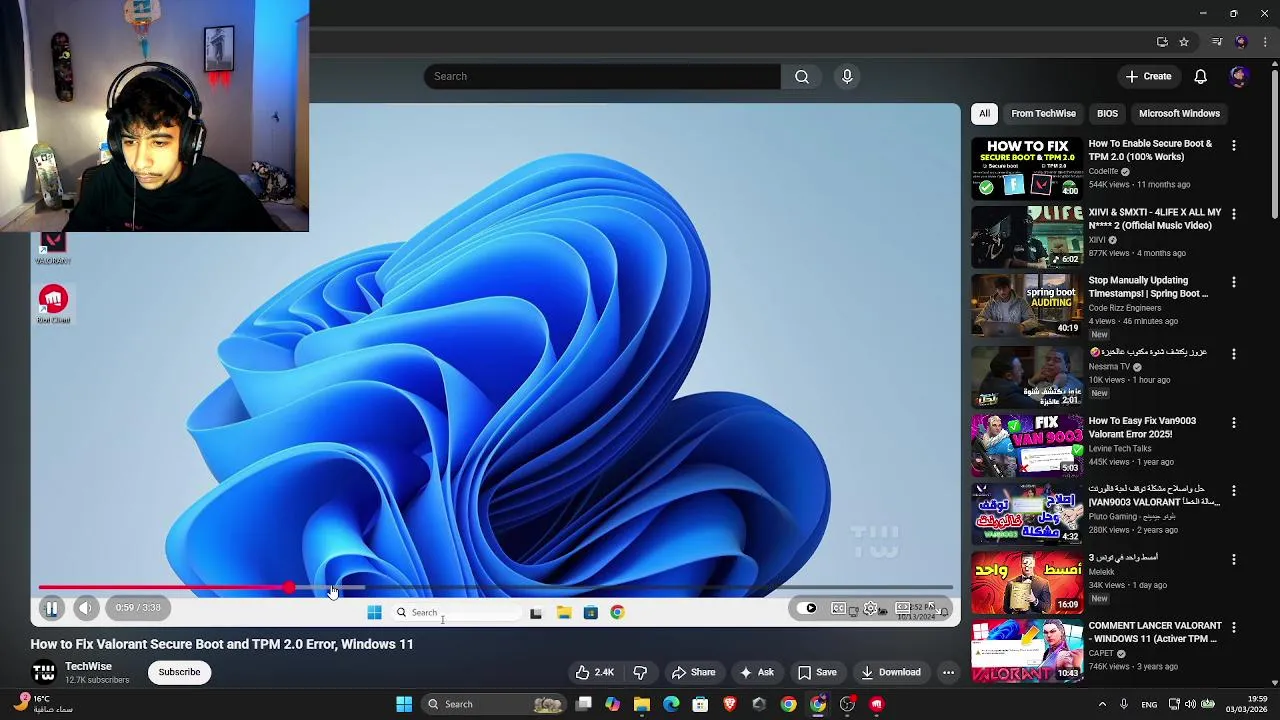Click the TechWise channel avatar

pos(44,672)
